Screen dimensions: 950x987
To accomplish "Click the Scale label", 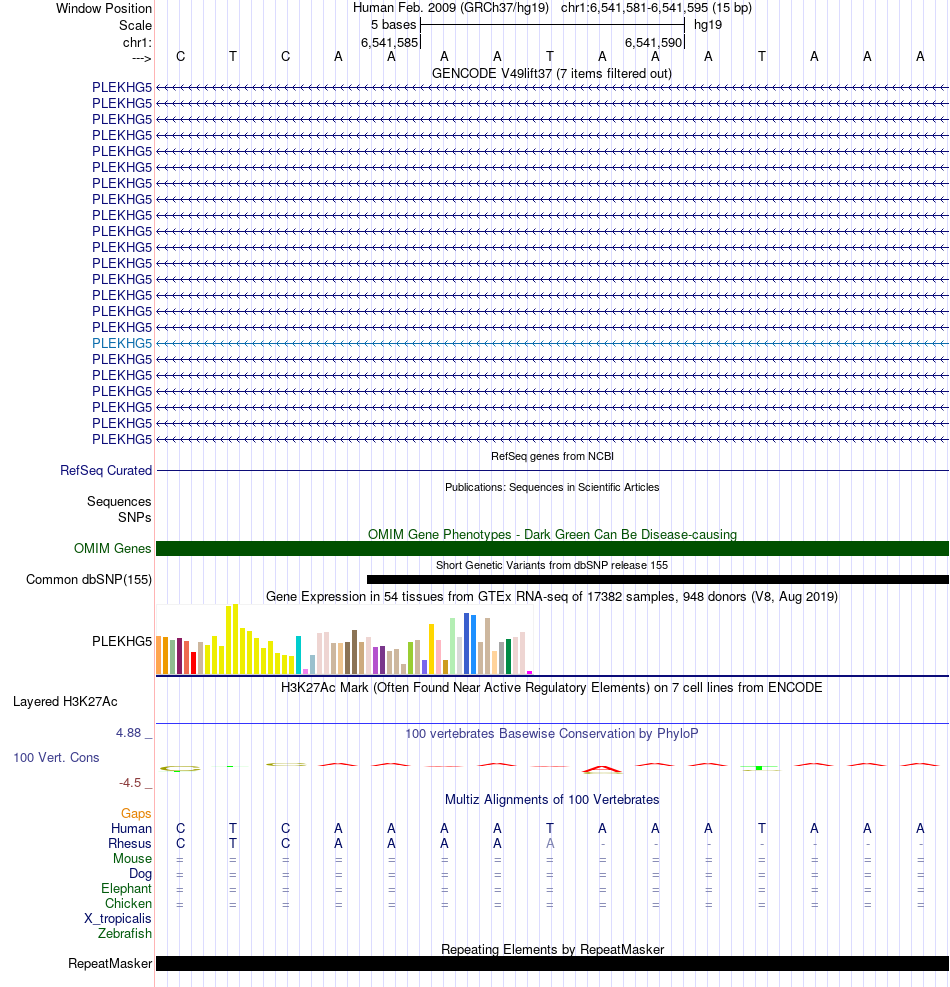I will pos(135,26).
